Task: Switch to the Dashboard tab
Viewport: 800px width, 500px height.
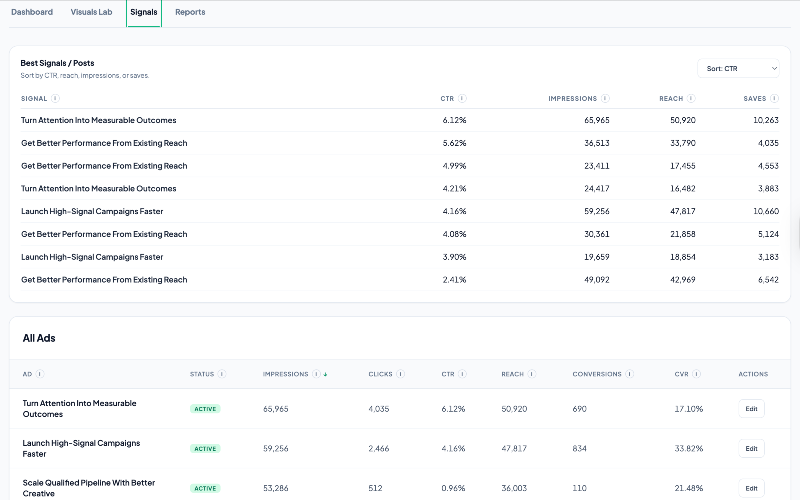Action: pyautogui.click(x=32, y=12)
